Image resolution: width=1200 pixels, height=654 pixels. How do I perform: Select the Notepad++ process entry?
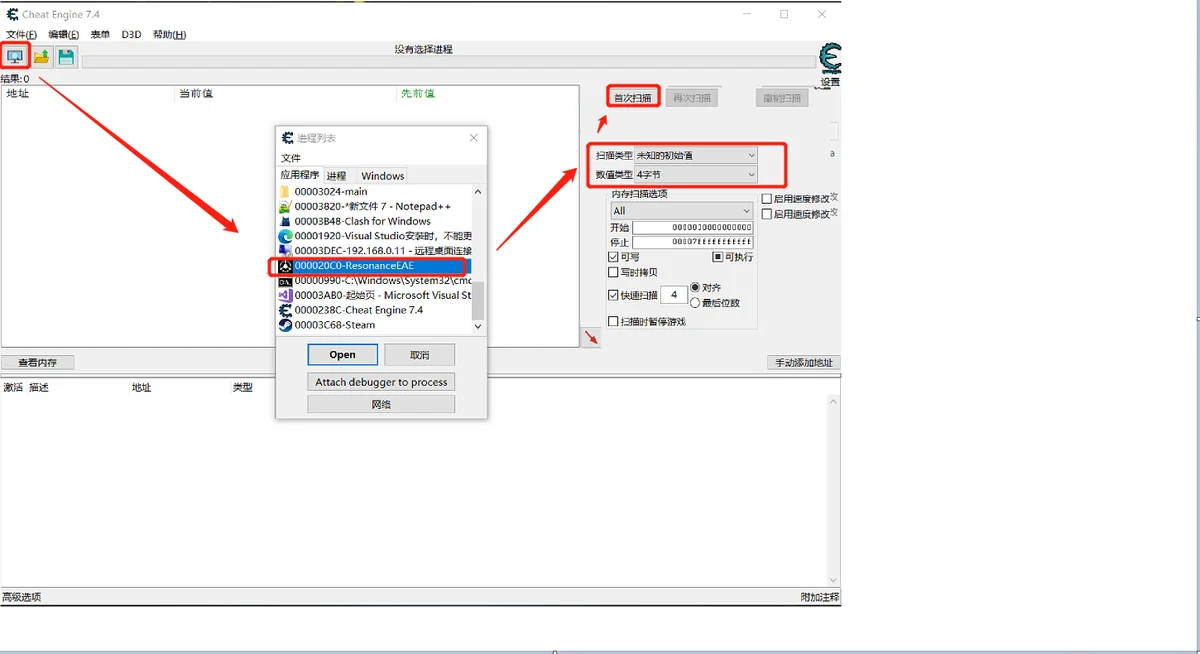[374, 206]
